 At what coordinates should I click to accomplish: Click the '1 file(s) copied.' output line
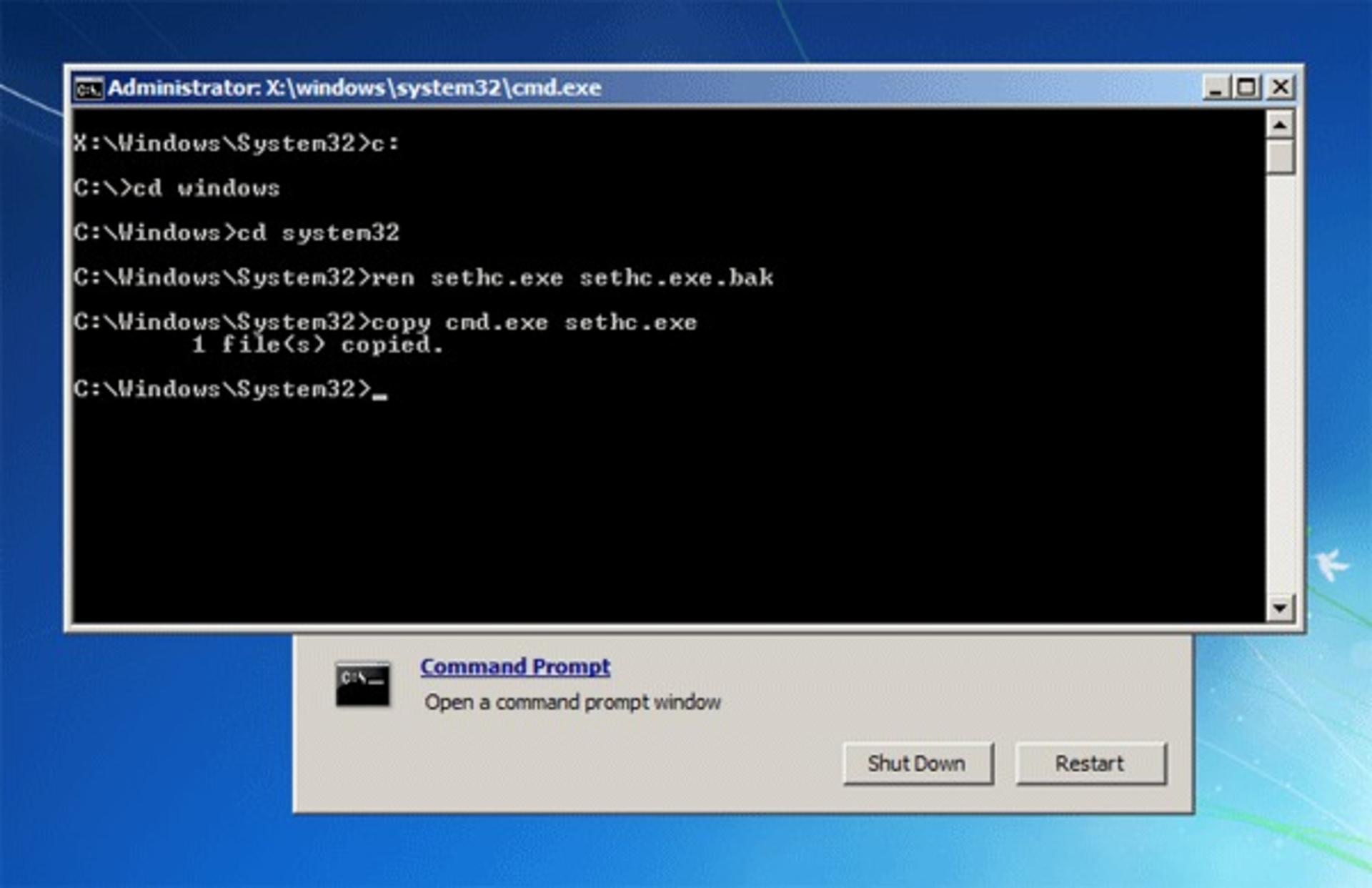(x=318, y=345)
